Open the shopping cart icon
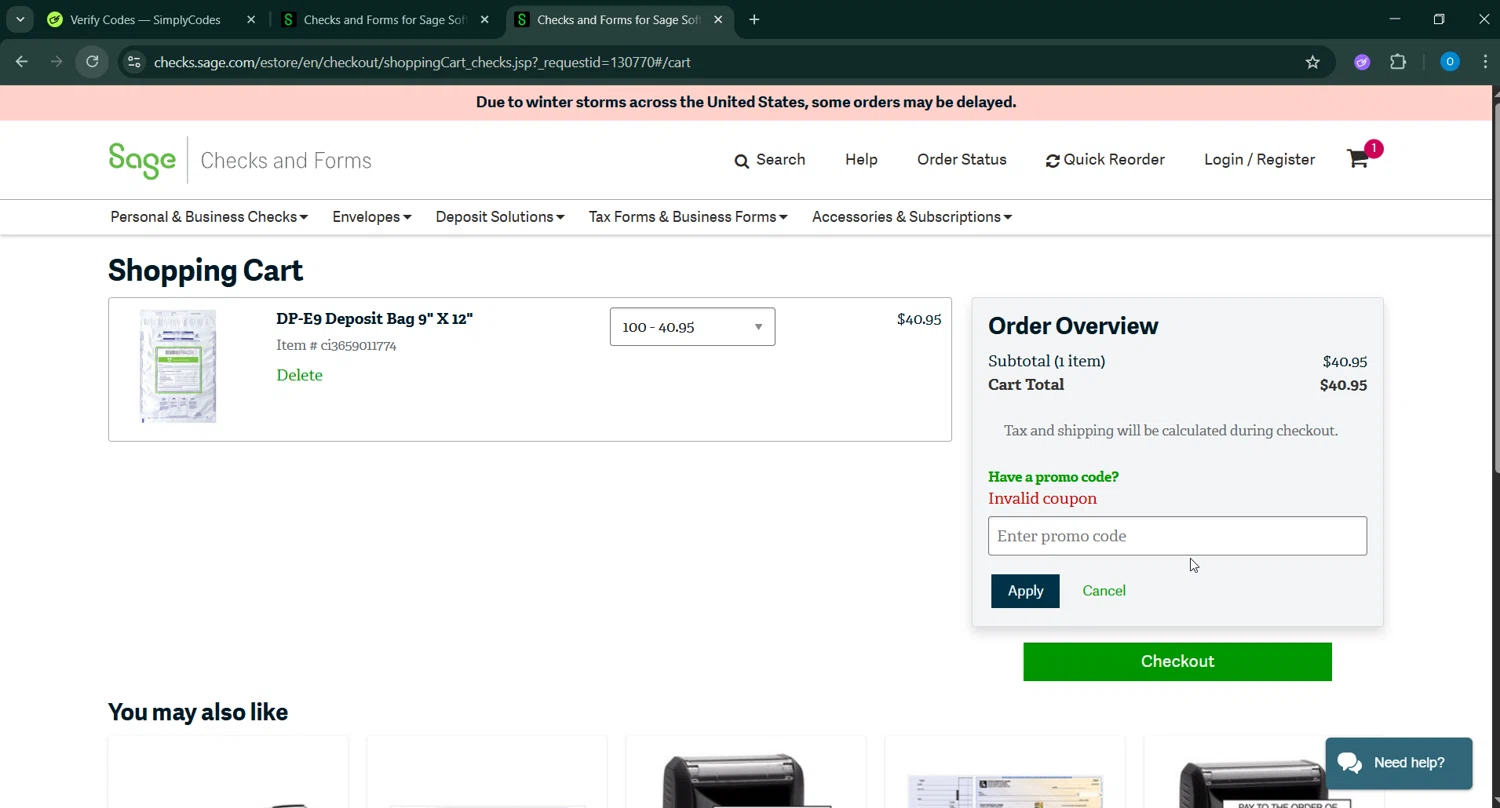This screenshot has width=1500, height=808. [x=1358, y=159]
